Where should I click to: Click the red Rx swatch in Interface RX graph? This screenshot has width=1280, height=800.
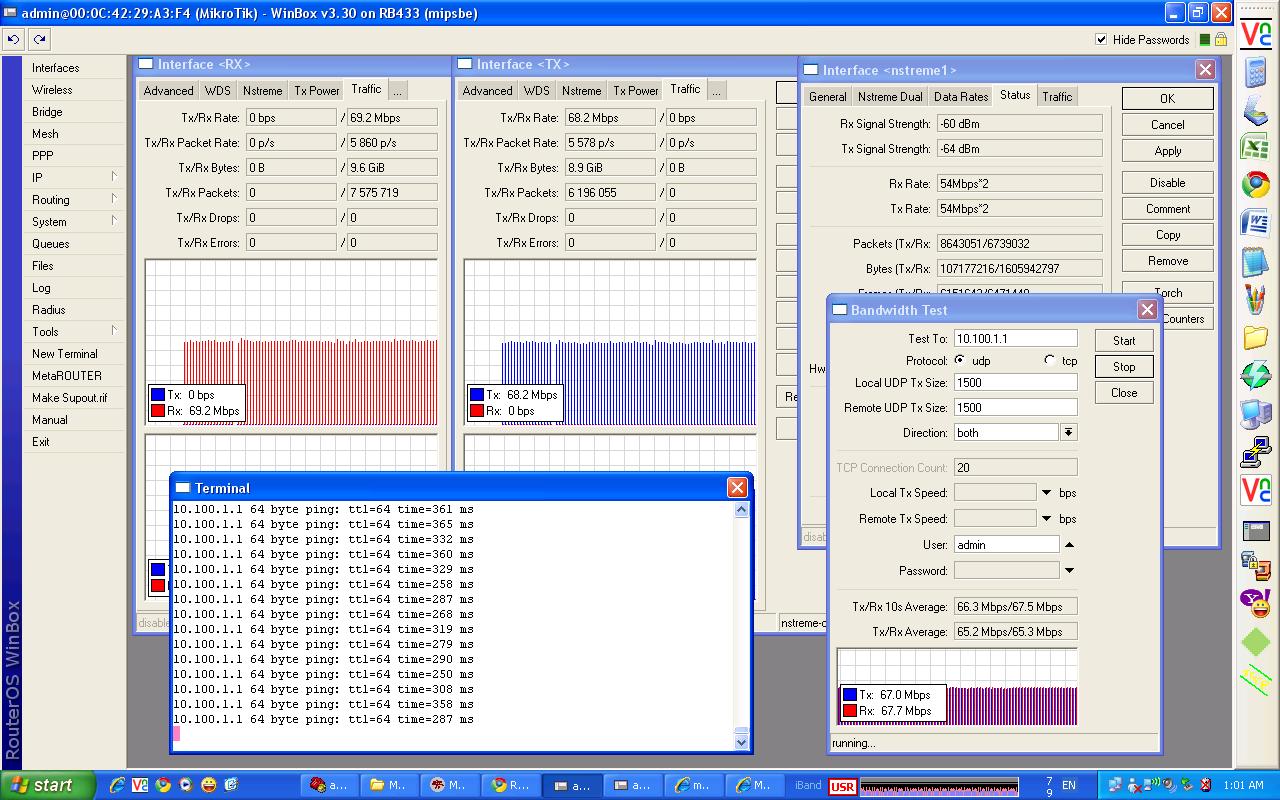158,411
